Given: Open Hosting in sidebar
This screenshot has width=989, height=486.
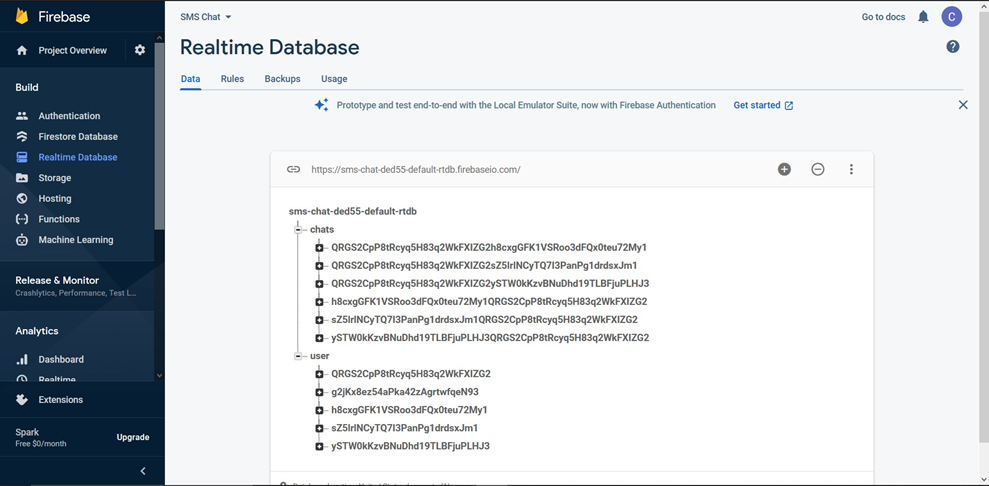Looking at the screenshot, I should 55,199.
